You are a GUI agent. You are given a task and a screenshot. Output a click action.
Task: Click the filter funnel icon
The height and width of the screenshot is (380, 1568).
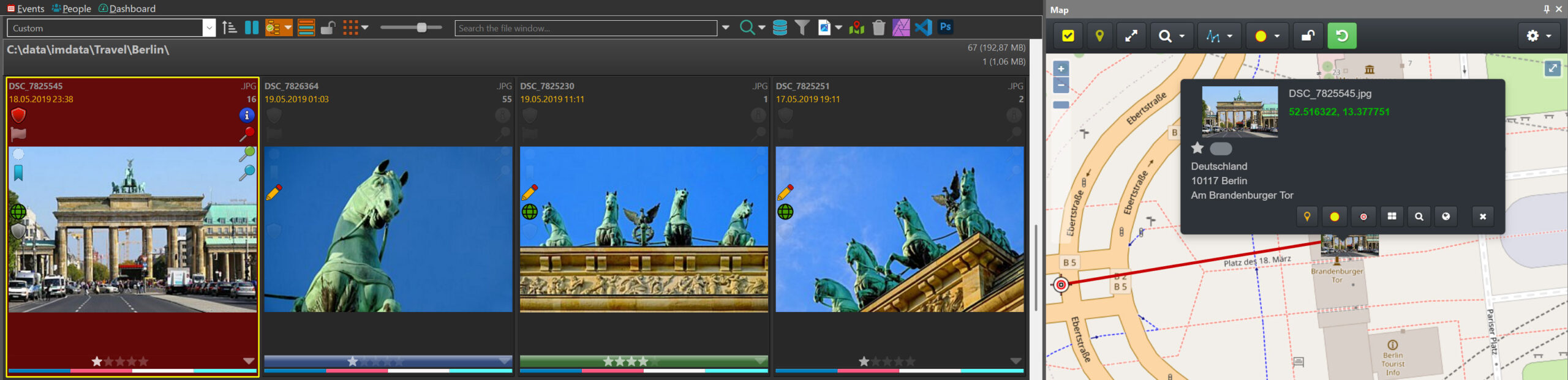pos(802,28)
